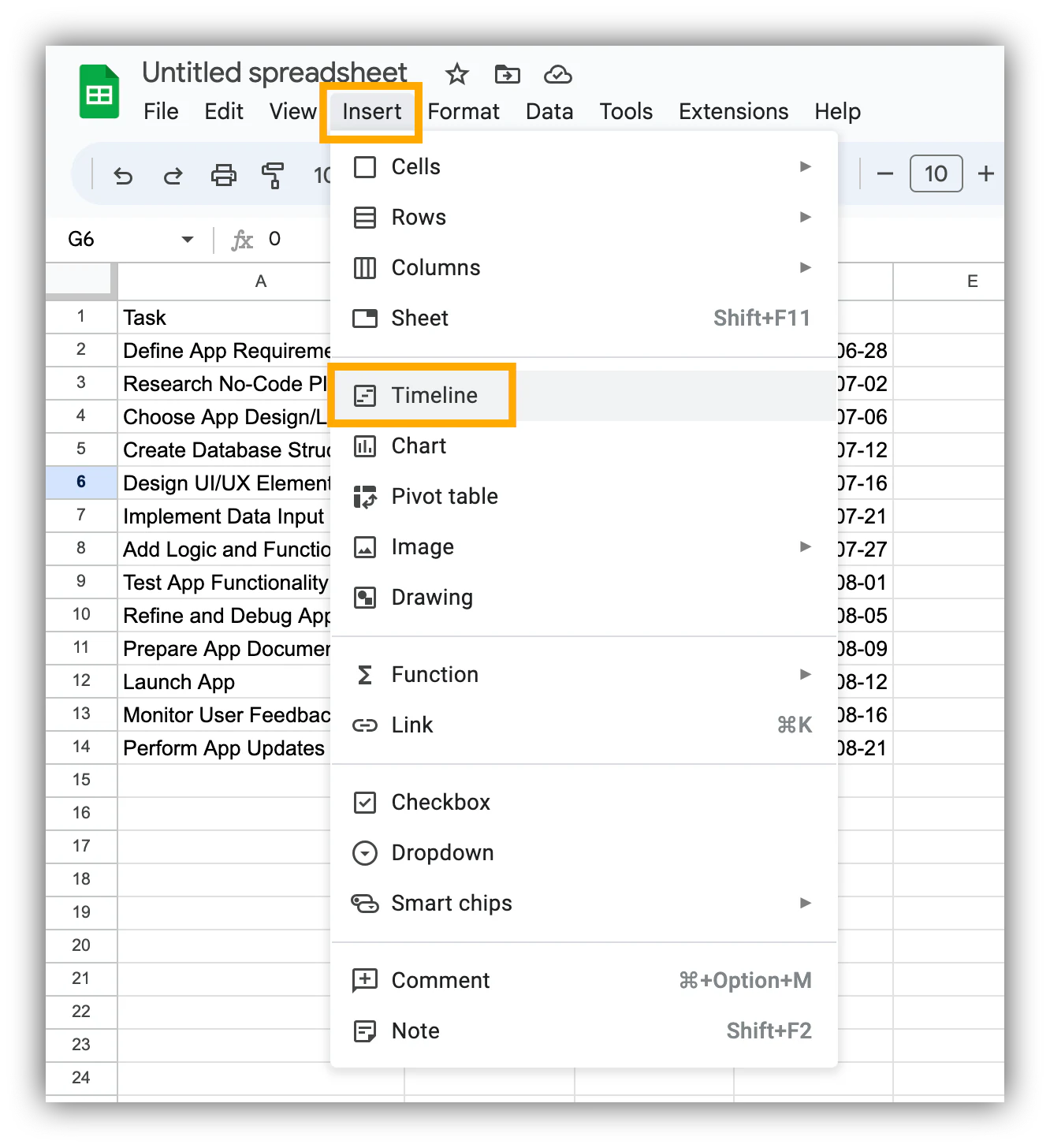The width and height of the screenshot is (1050, 1148).
Task: Open the Format menu
Action: click(x=464, y=112)
